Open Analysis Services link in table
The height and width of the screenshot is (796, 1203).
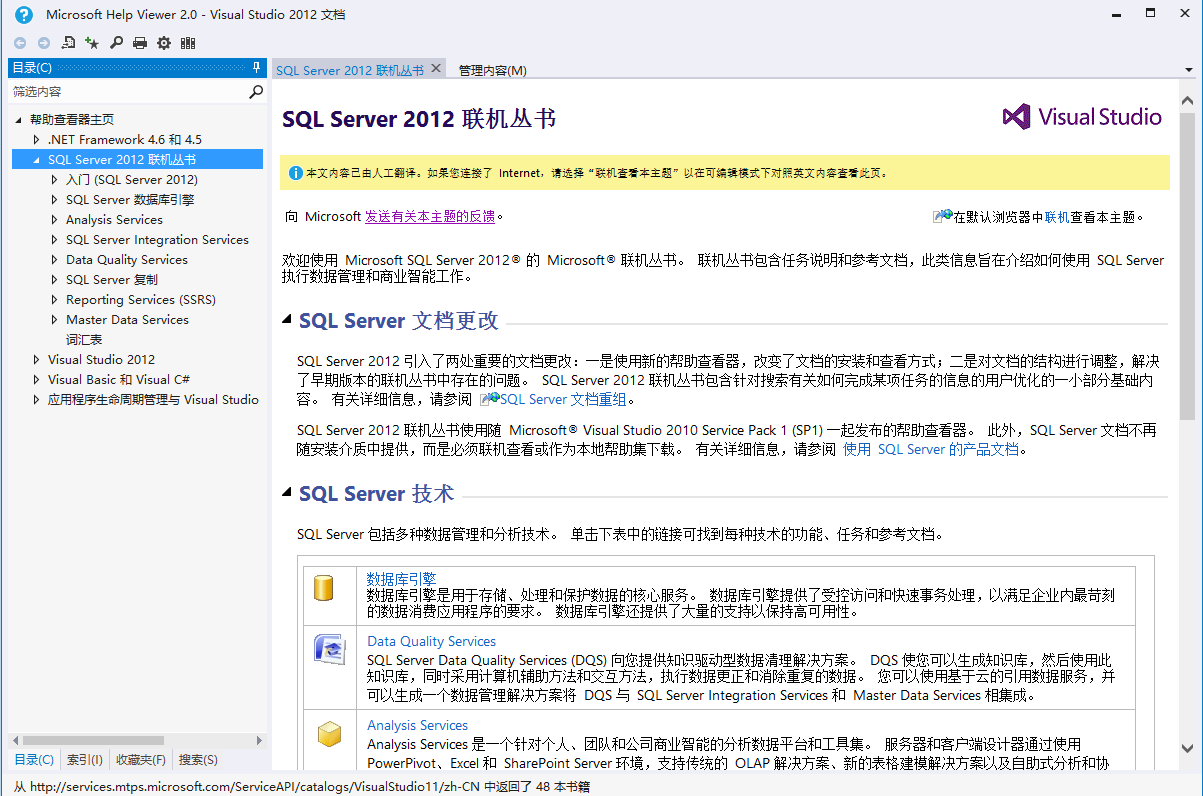pos(417,725)
